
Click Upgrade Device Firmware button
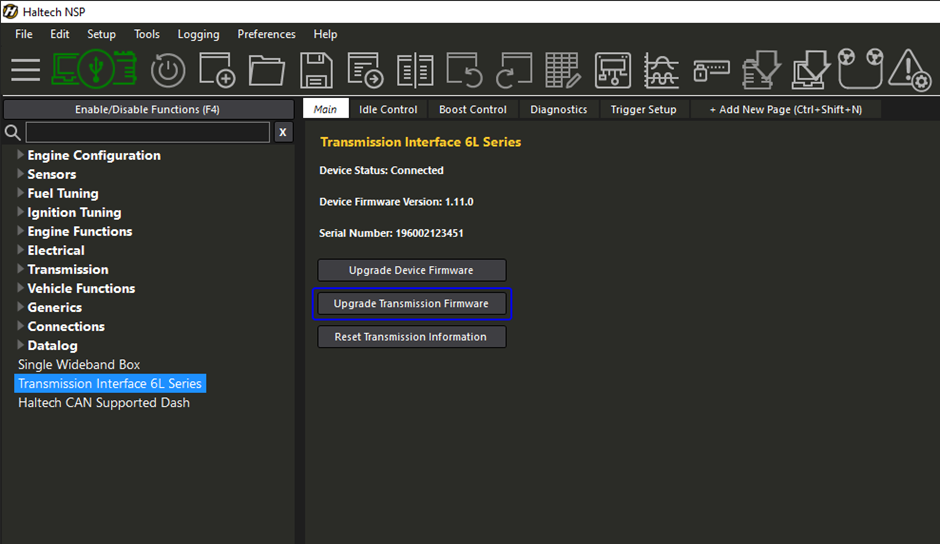tap(411, 270)
